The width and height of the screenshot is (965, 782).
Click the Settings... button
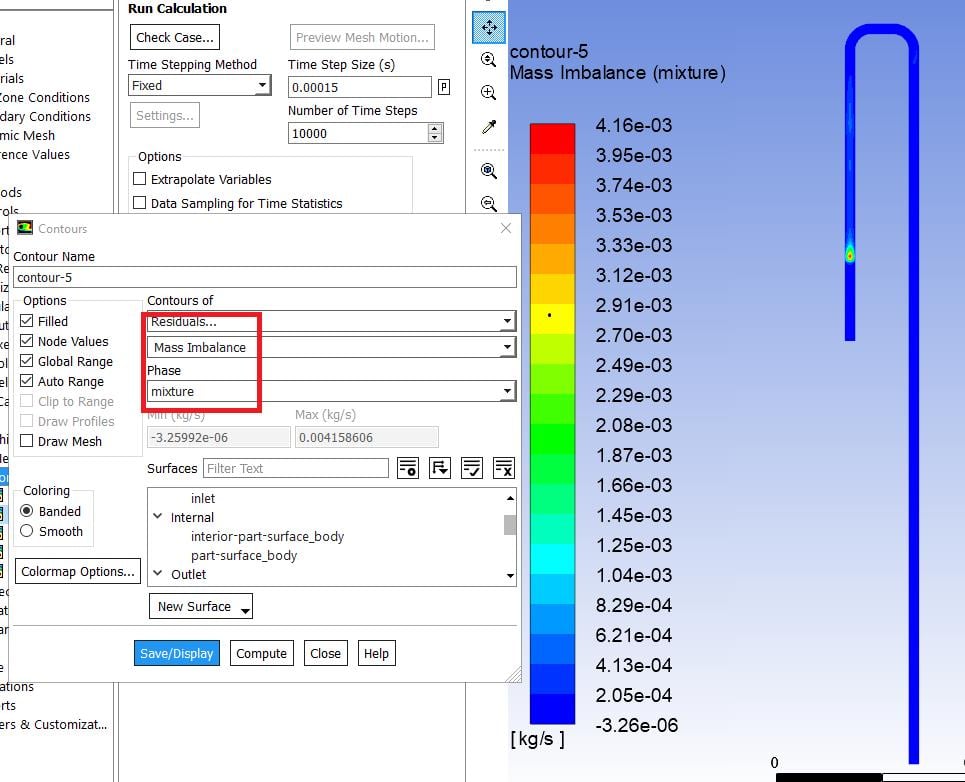click(164, 116)
